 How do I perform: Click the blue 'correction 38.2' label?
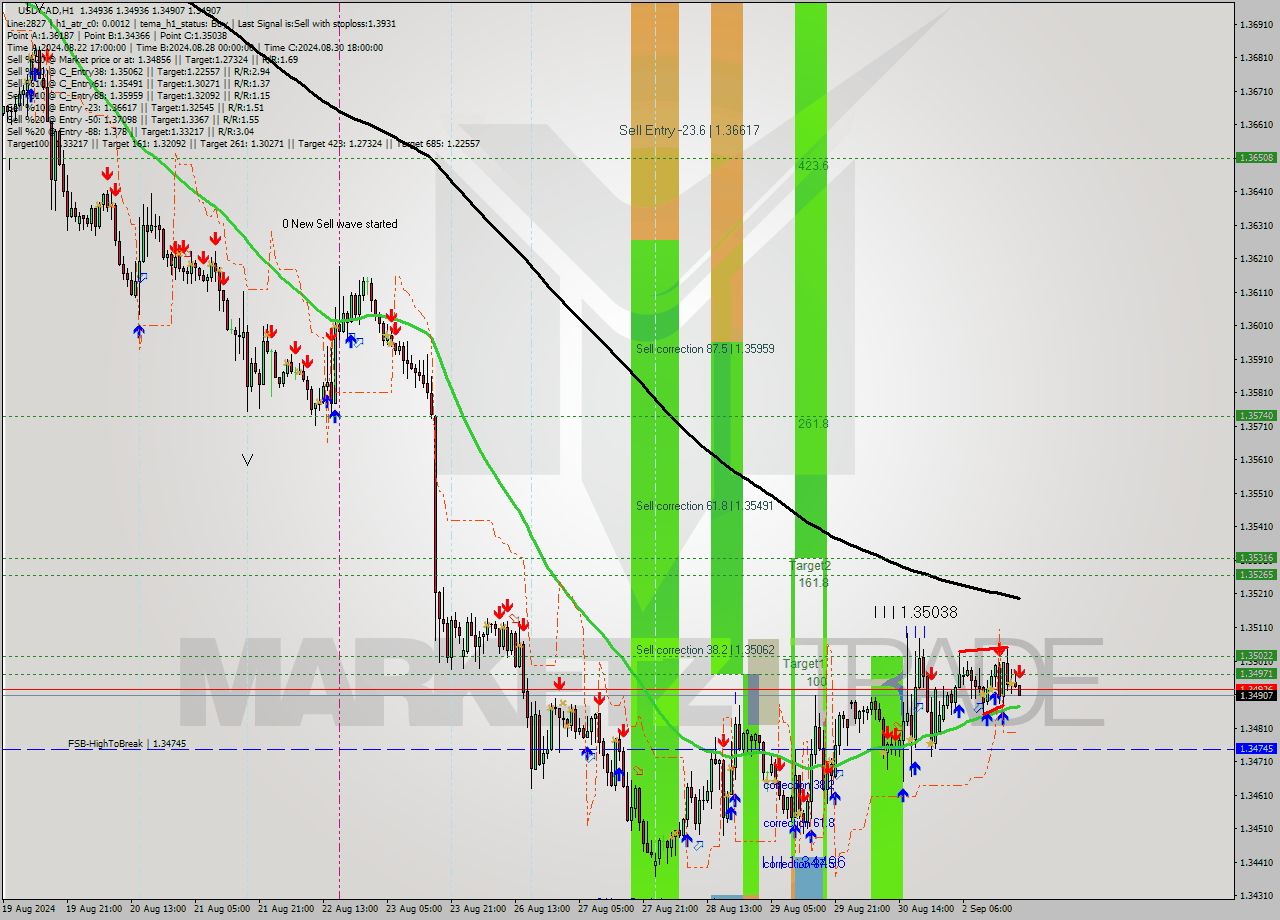(798, 786)
